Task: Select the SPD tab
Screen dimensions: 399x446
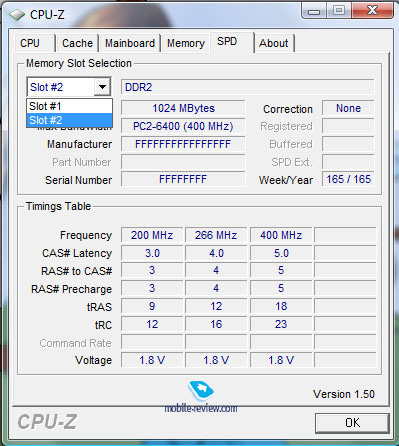Action: point(231,42)
